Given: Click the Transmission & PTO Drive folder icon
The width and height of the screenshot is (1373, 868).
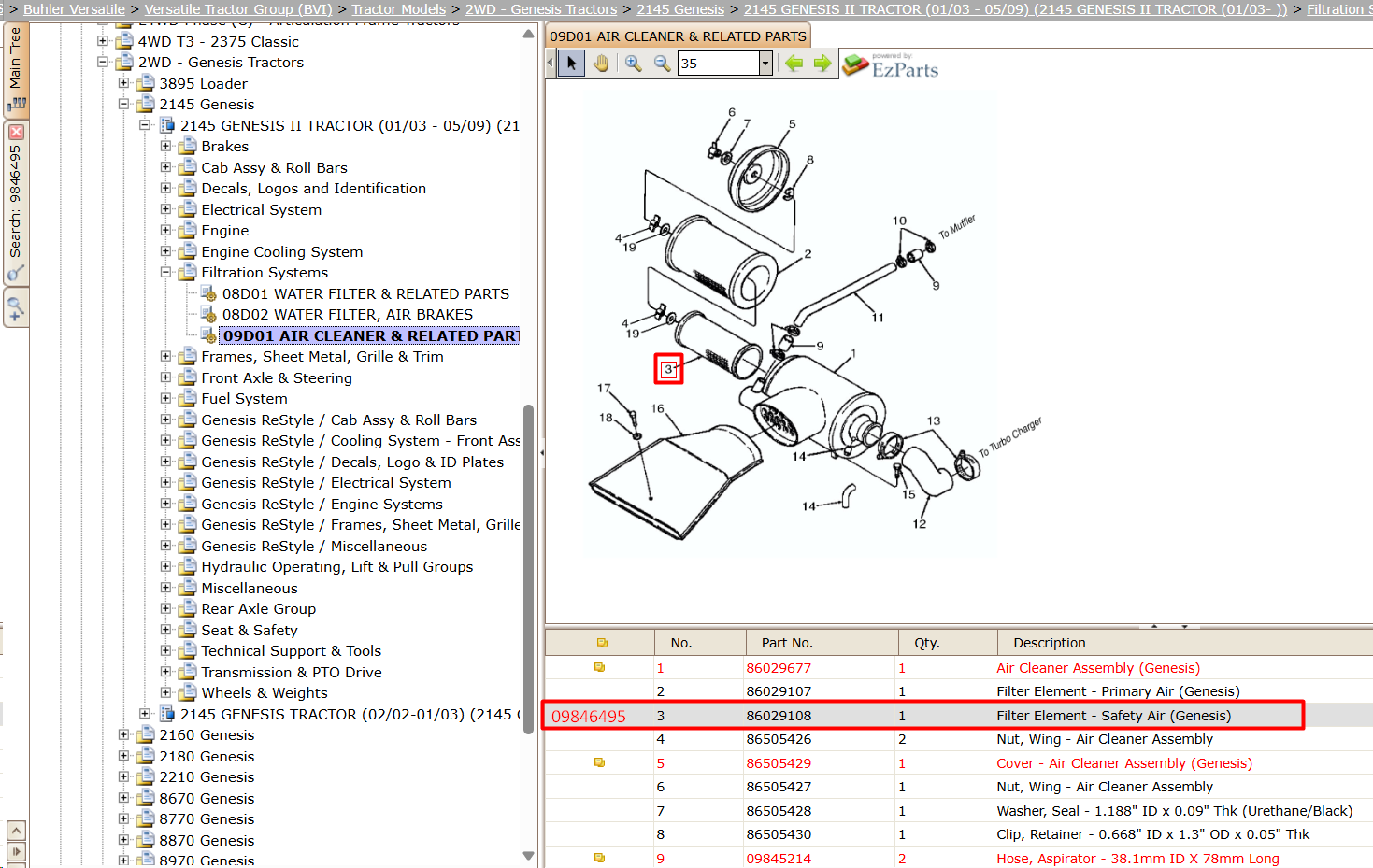Looking at the screenshot, I should pyautogui.click(x=187, y=672).
